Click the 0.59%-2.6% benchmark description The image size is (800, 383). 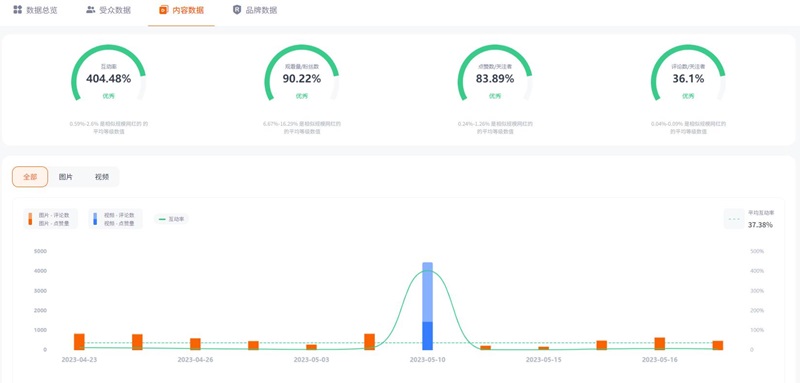coord(109,127)
